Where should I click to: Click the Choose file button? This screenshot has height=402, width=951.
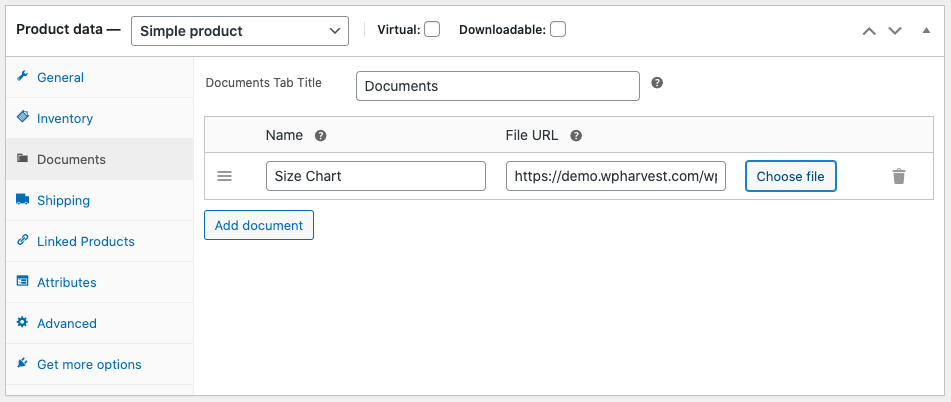coord(791,176)
